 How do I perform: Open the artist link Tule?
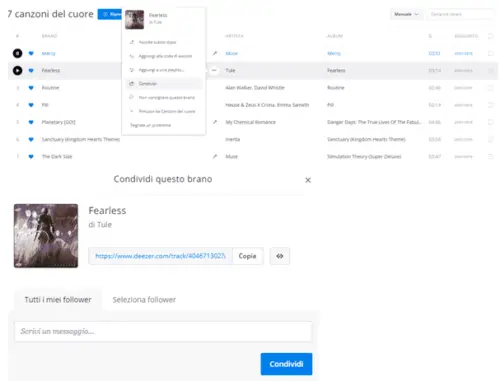tap(230, 70)
